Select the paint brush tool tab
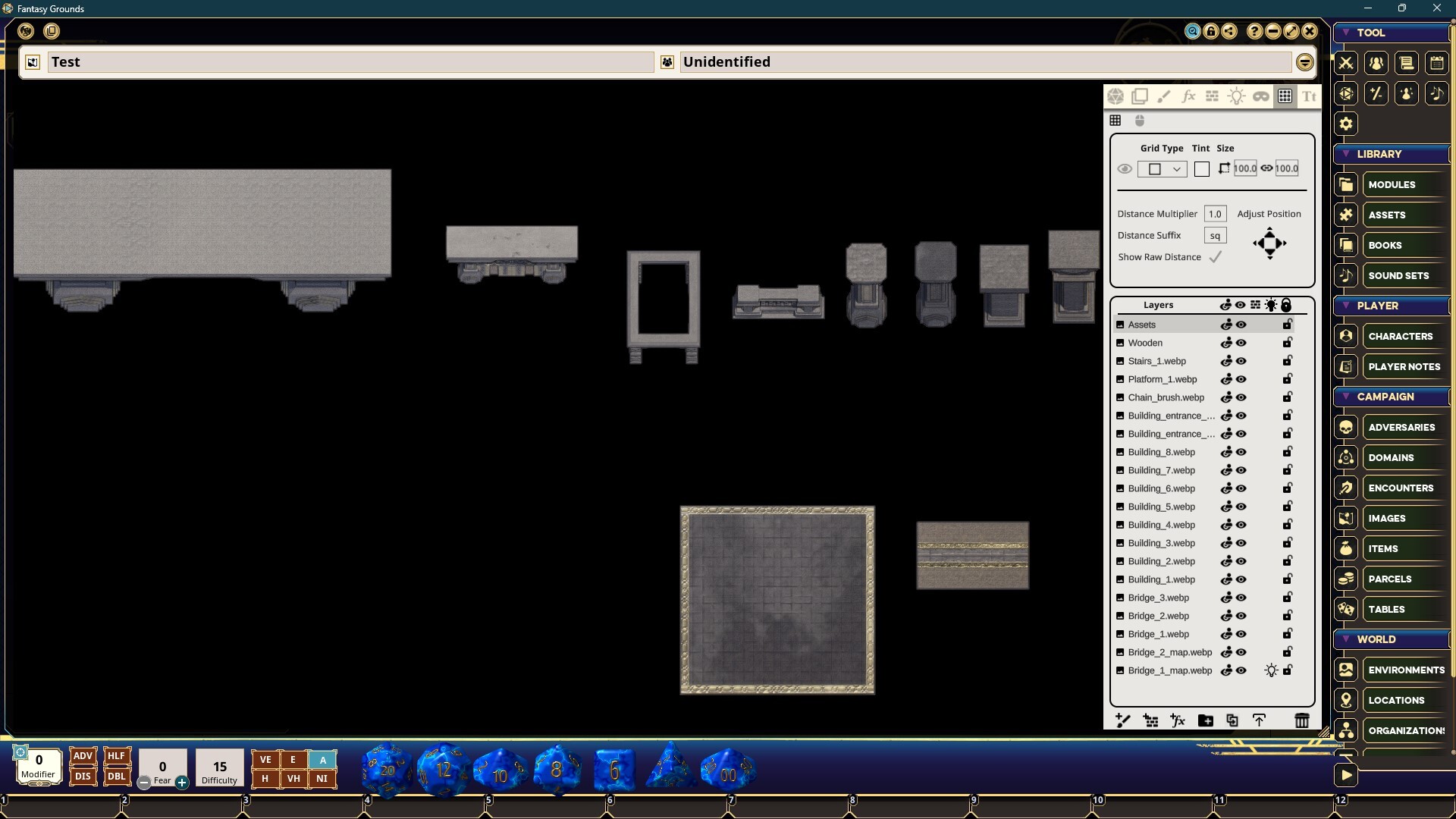This screenshot has width=1456, height=819. coord(1163,96)
